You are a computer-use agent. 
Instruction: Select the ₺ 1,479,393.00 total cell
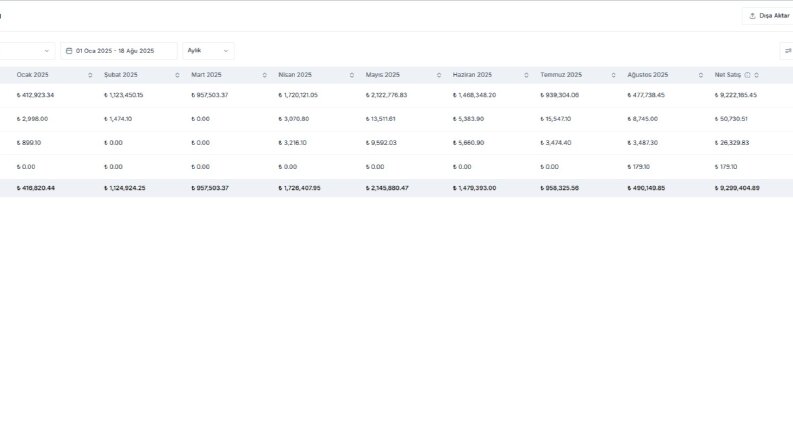474,188
